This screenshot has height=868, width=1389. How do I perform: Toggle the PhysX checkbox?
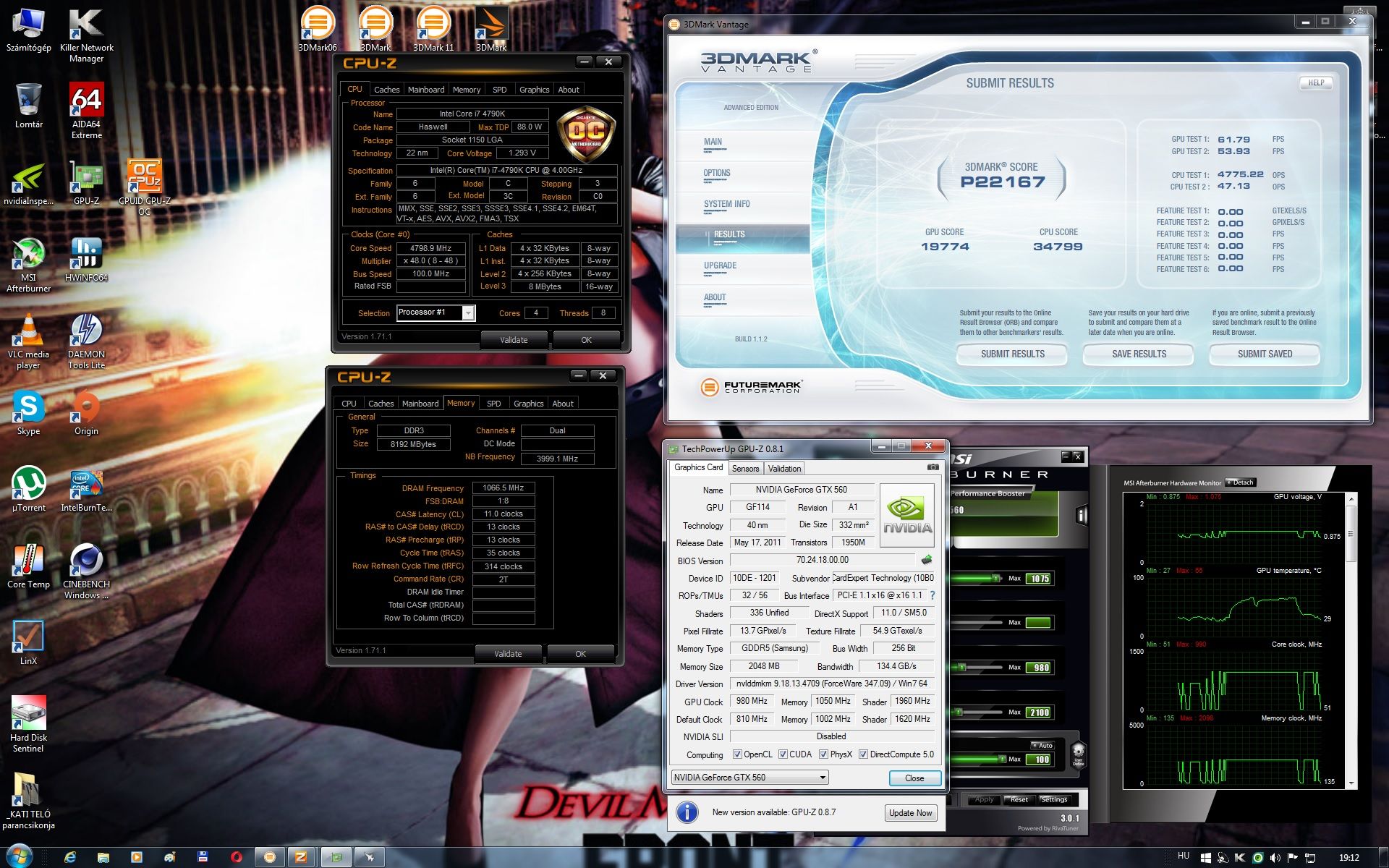823,754
